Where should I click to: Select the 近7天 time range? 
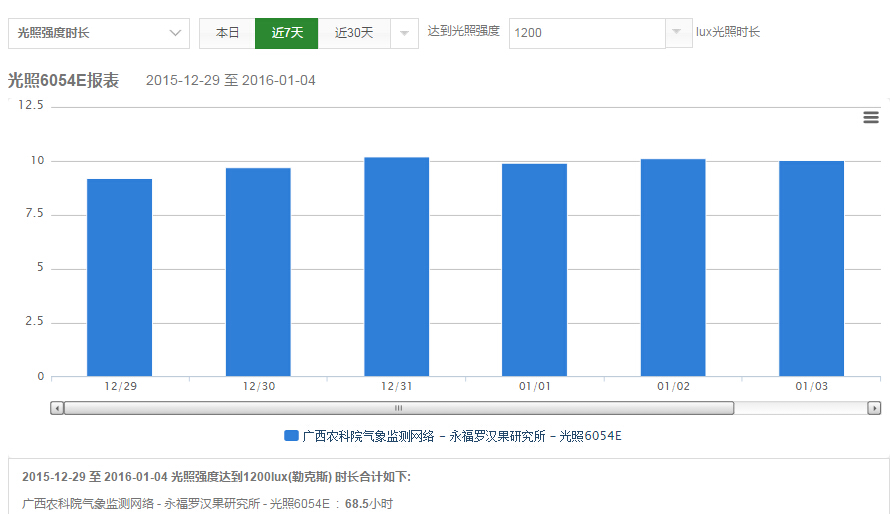tap(287, 33)
